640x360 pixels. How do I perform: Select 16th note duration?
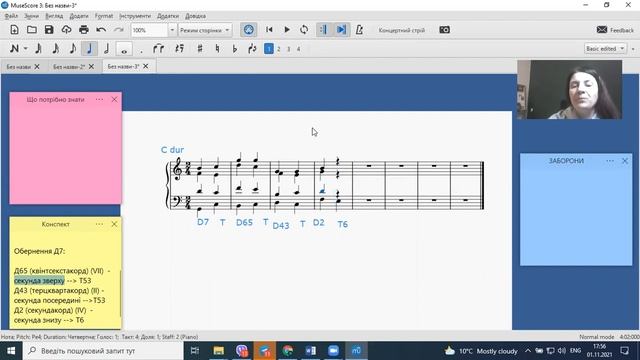(56, 49)
